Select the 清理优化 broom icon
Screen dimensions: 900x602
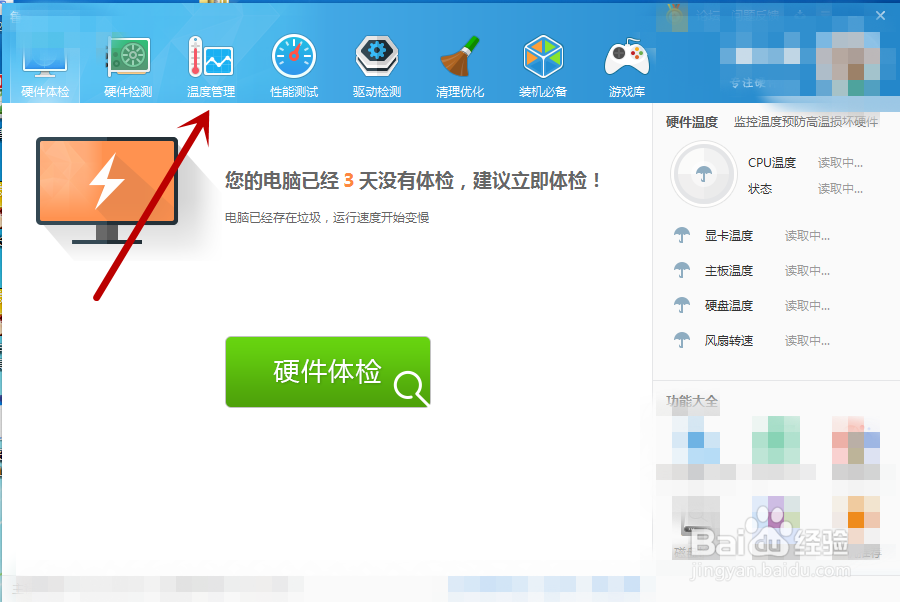460,66
